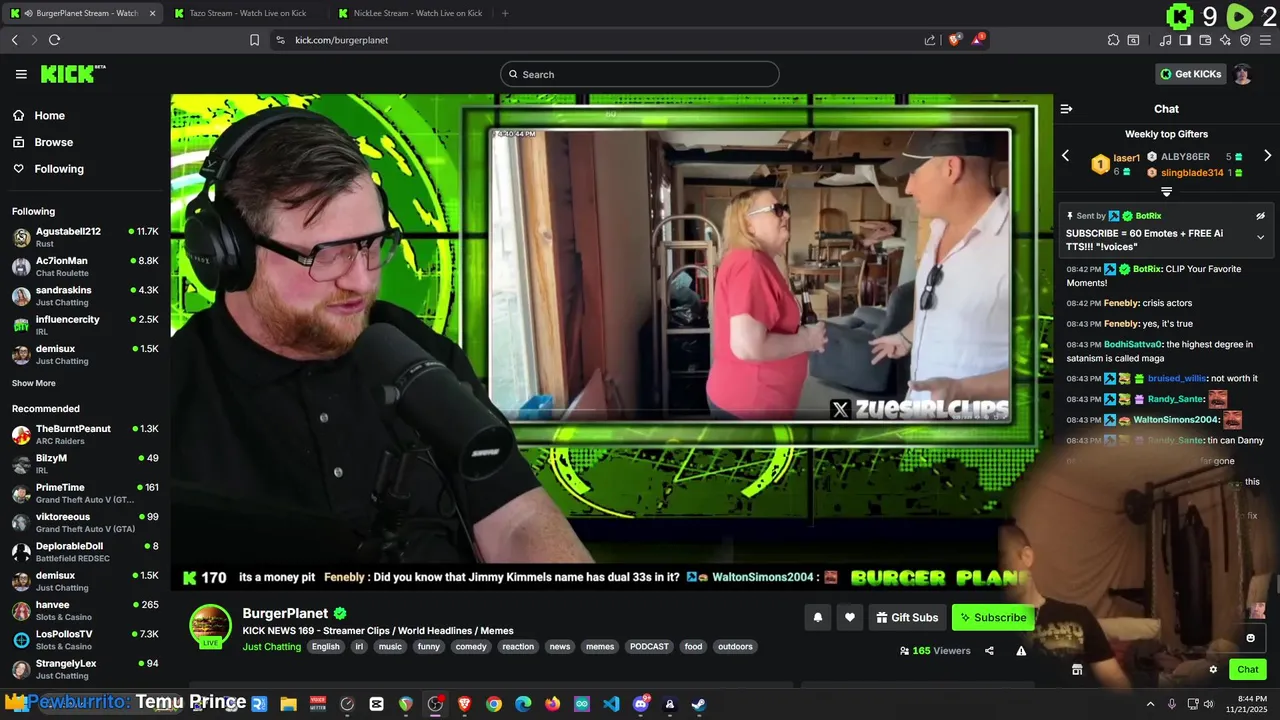Open Discord from the taskbar

(x=640, y=704)
